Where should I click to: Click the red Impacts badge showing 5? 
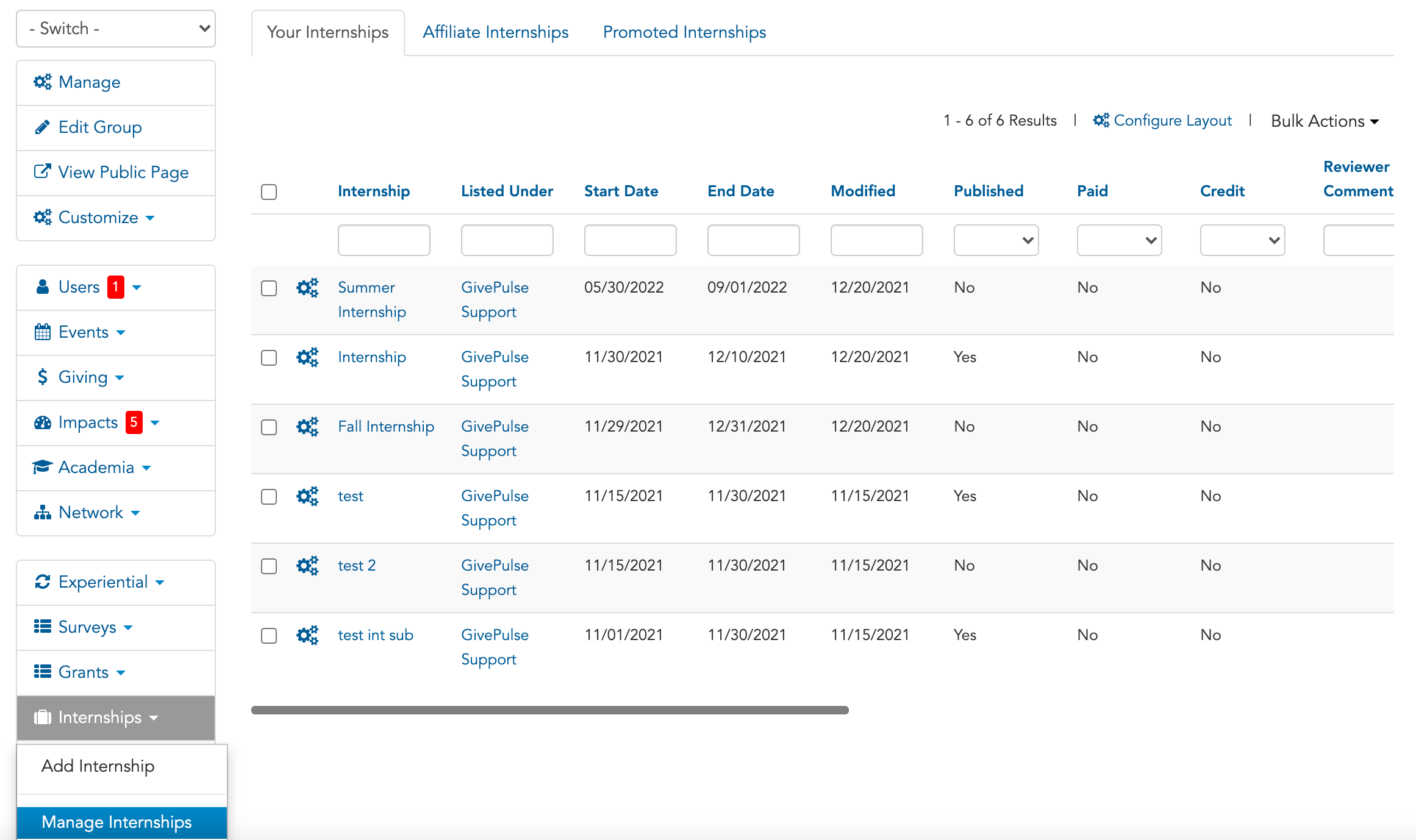tap(134, 422)
